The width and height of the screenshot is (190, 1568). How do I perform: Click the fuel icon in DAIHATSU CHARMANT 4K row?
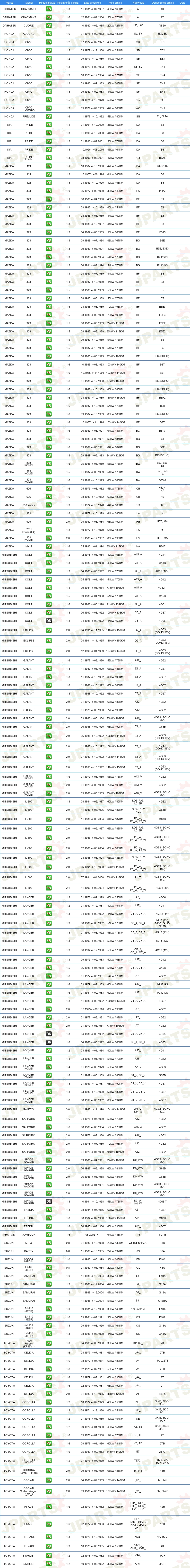[49, 9]
